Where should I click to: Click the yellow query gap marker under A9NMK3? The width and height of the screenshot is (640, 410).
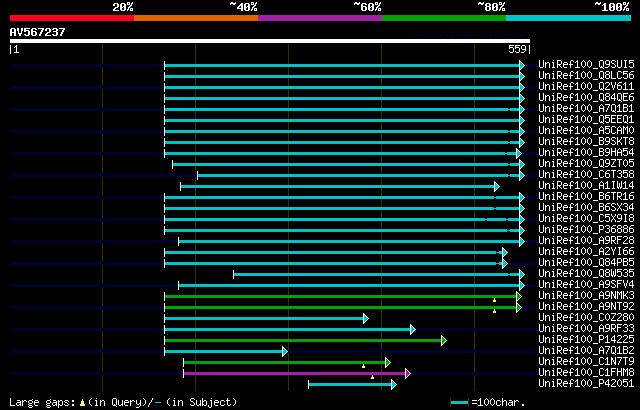494,300
